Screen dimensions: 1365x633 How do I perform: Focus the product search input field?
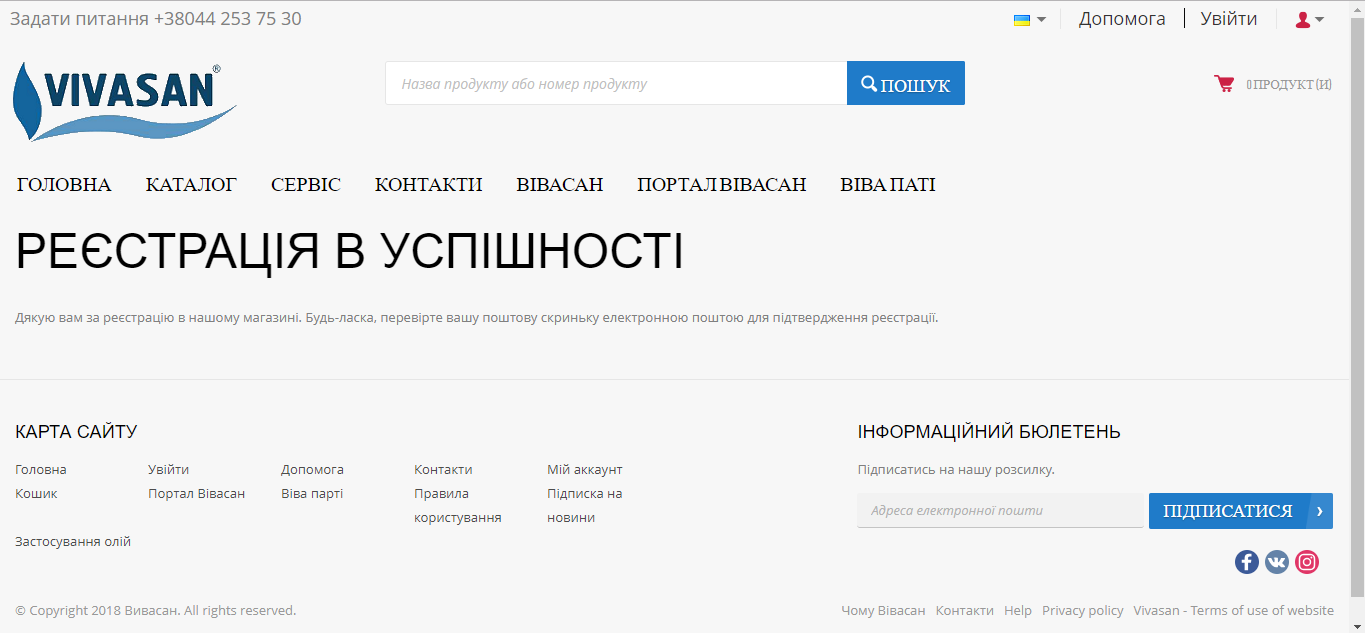pyautogui.click(x=616, y=84)
